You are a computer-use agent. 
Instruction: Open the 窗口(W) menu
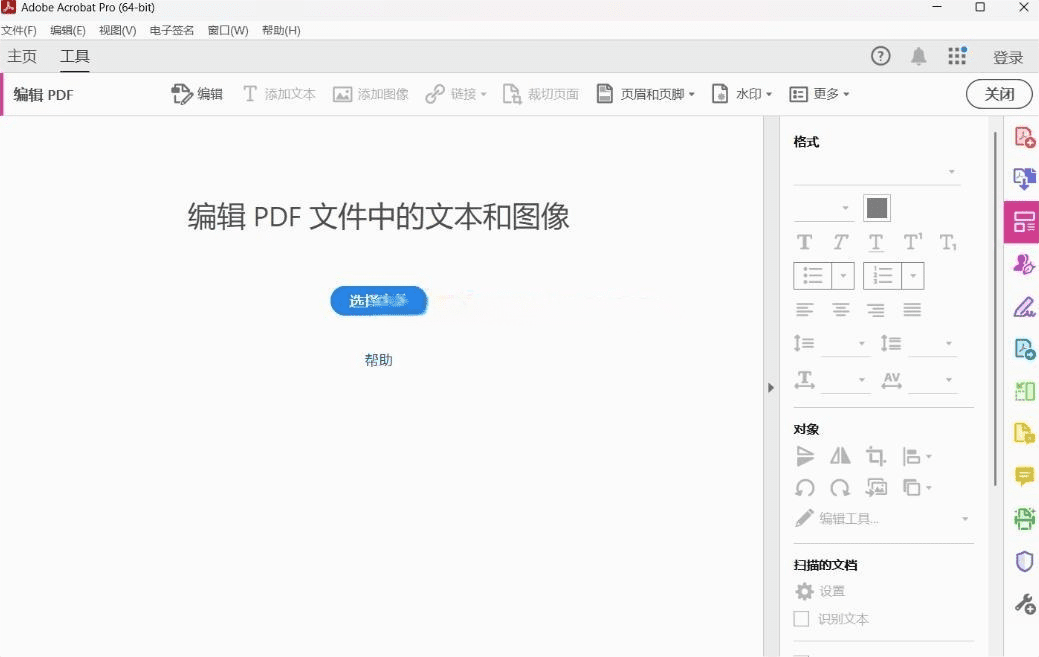227,30
